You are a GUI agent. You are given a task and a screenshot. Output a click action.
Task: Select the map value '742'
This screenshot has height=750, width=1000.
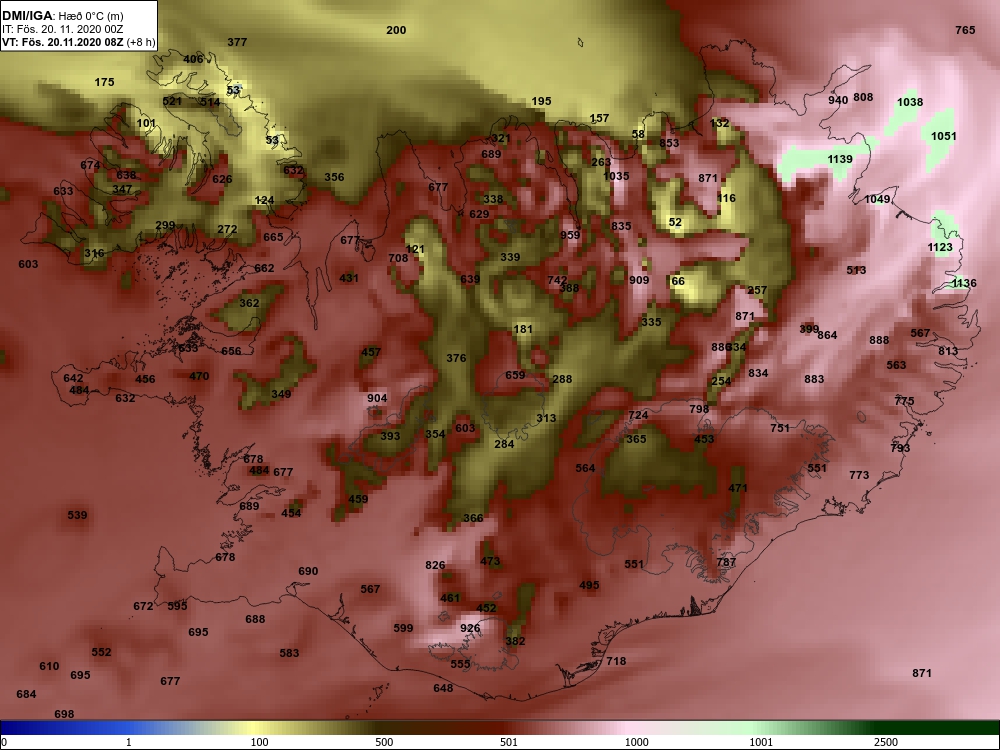(x=557, y=280)
